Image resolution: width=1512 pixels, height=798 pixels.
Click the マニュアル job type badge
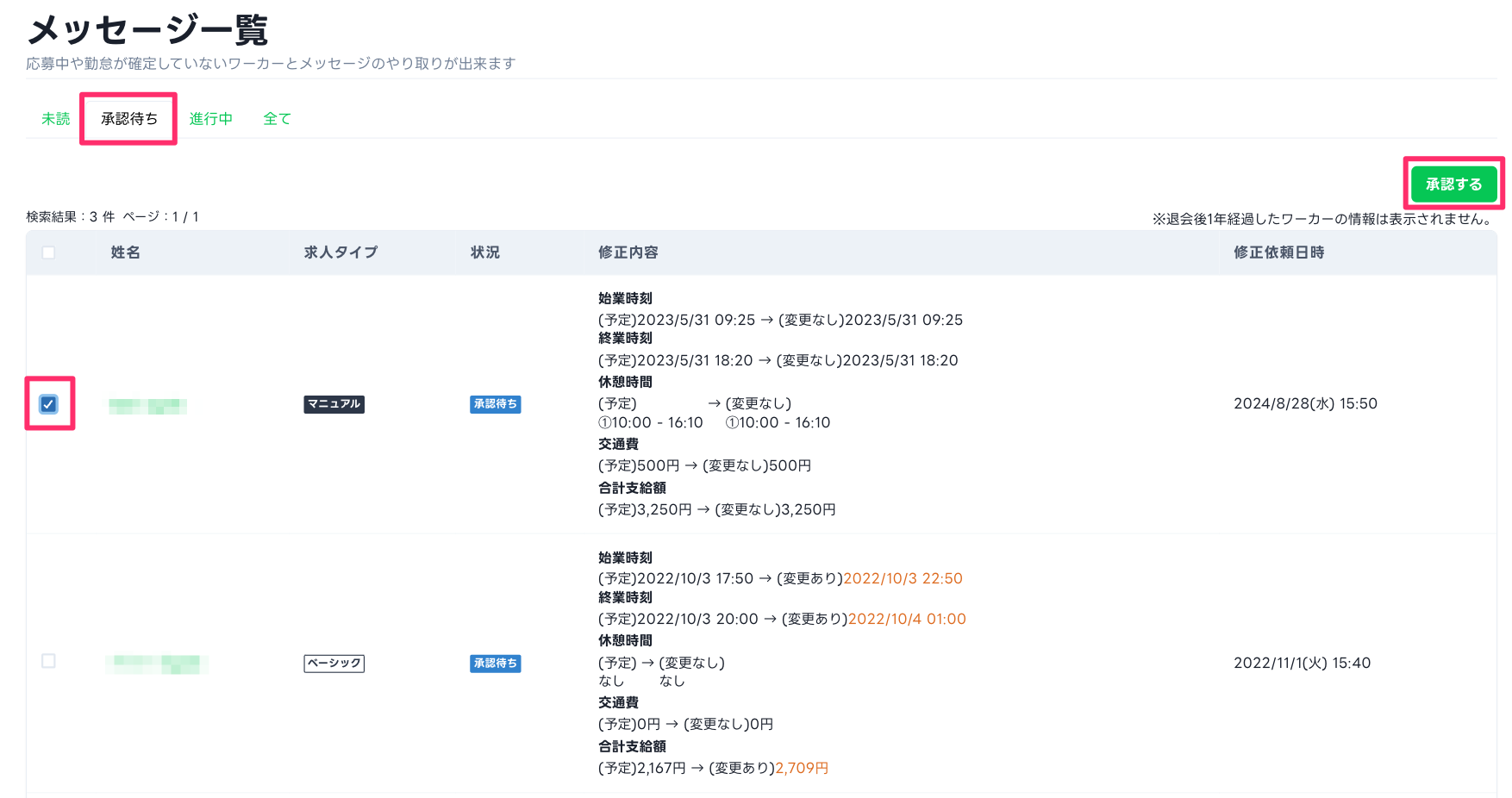(x=334, y=404)
